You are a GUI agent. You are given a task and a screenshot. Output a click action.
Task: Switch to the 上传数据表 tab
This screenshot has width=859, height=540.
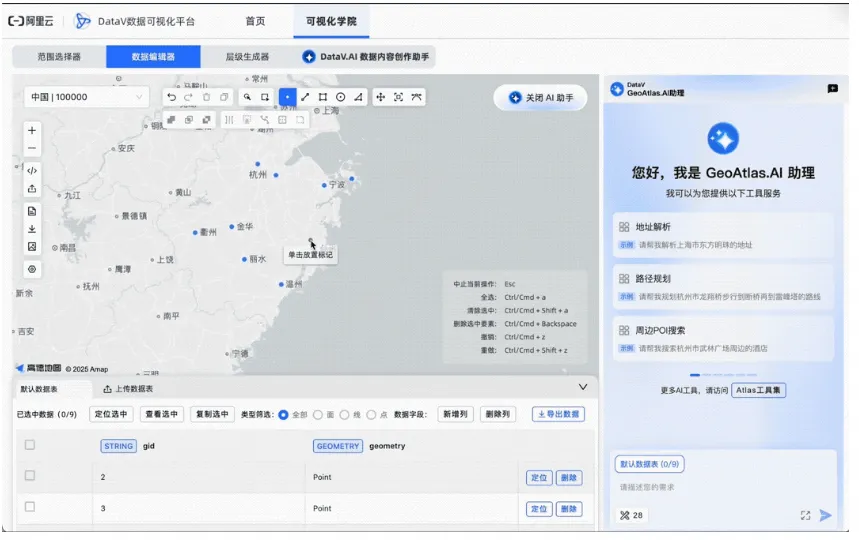pyautogui.click(x=128, y=389)
